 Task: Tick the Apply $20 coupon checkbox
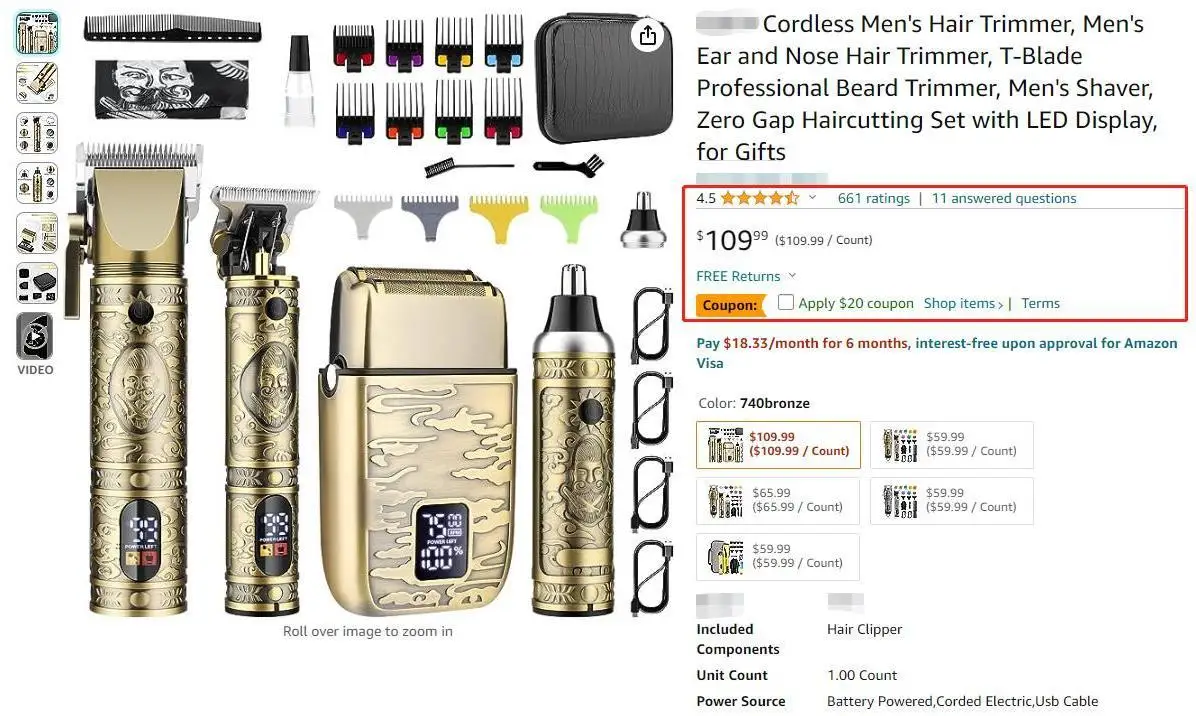[786, 302]
